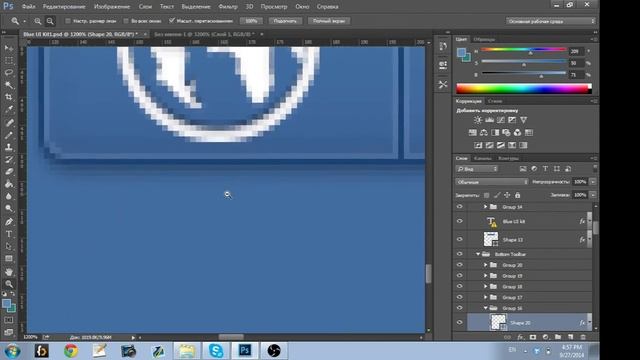Toggle lock position
Viewport: 640px width, 360px height.
507,195
